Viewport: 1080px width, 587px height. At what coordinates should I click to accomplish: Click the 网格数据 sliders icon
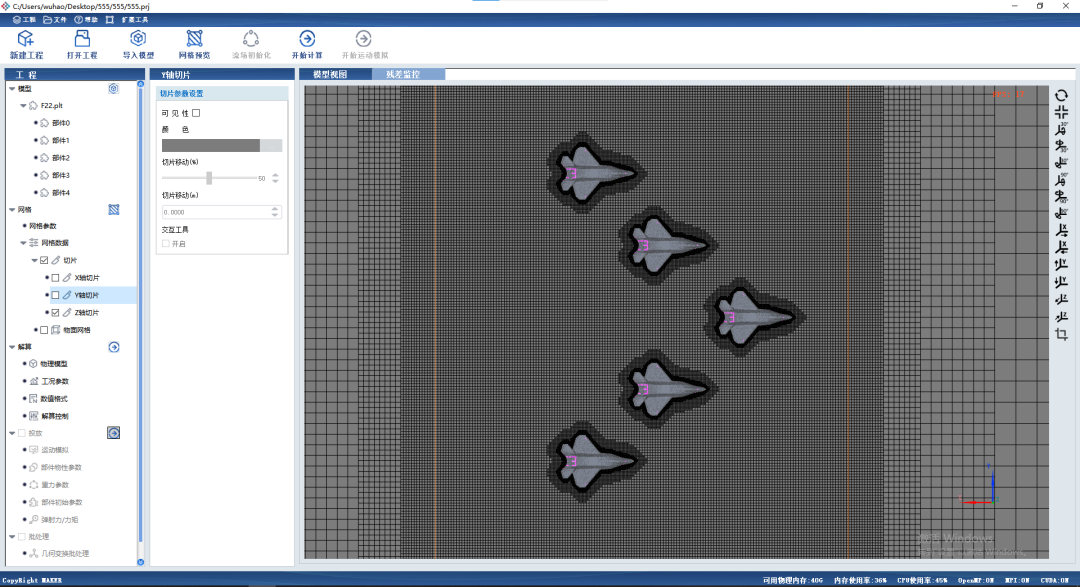(x=33, y=243)
